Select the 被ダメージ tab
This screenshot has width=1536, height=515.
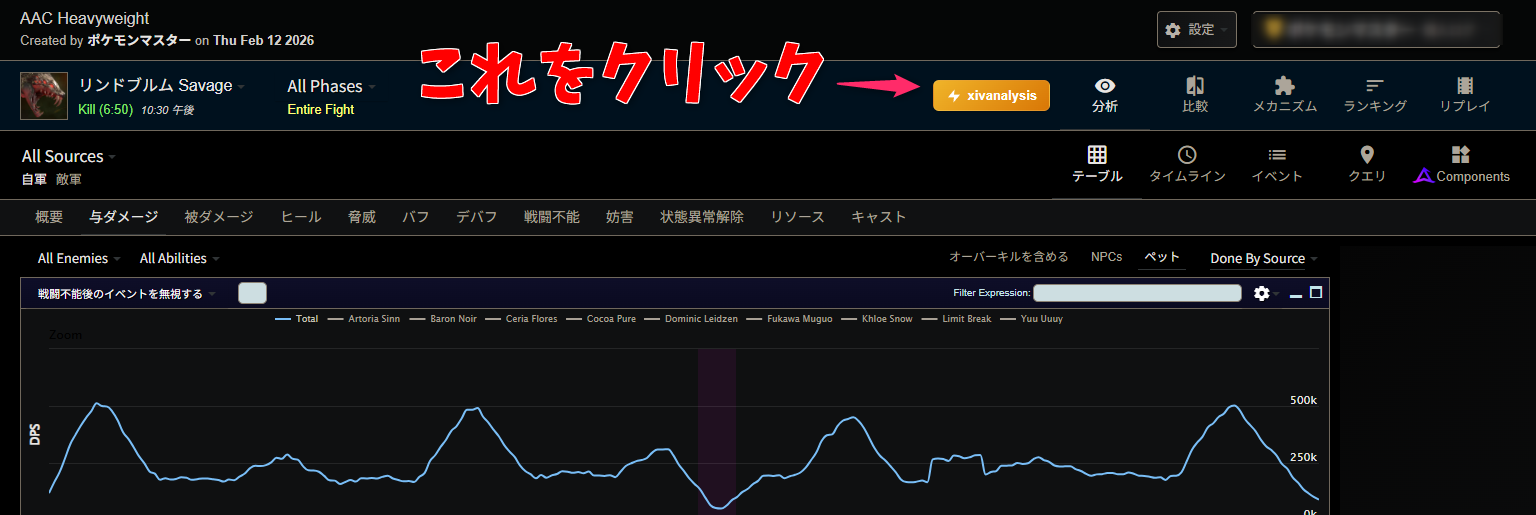pyautogui.click(x=219, y=217)
